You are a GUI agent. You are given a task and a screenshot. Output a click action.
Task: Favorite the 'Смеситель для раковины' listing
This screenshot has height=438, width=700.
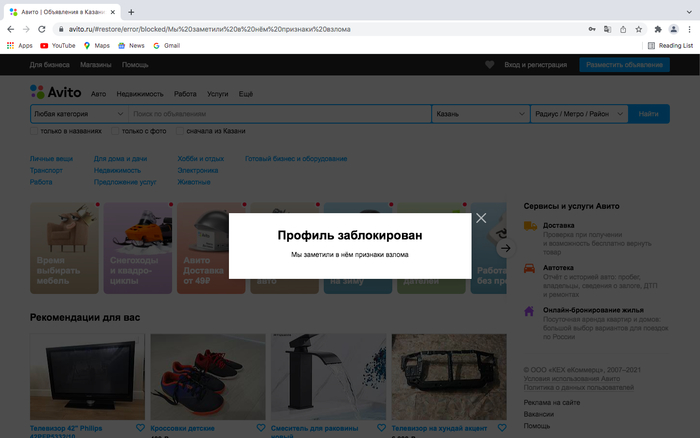click(381, 428)
